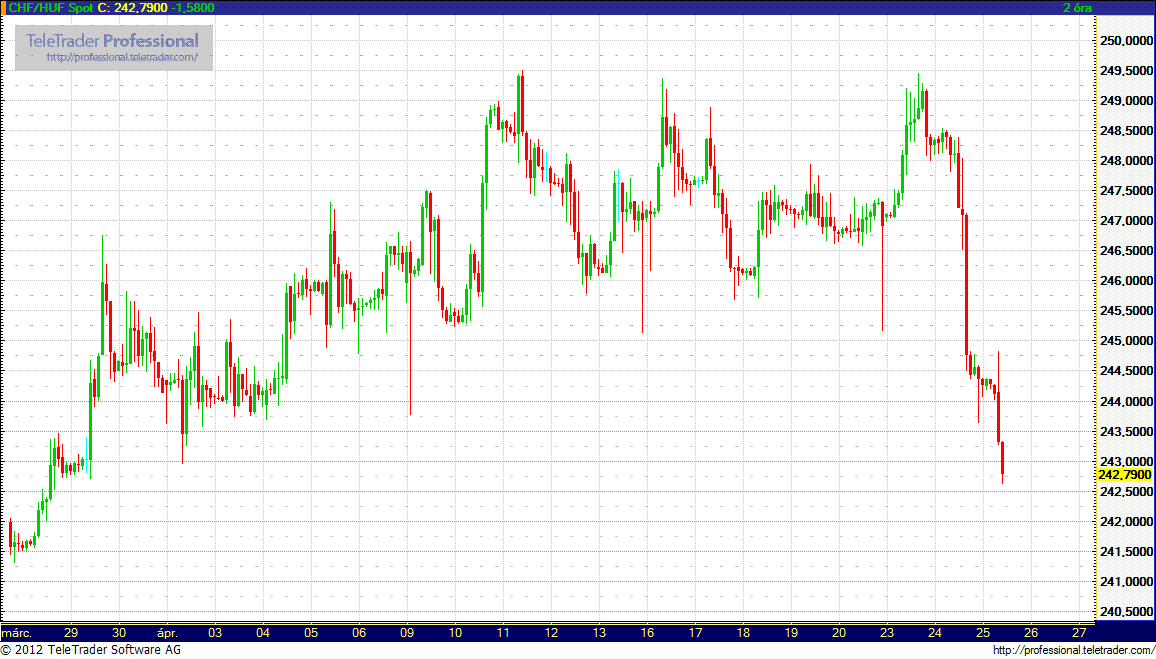Screen dimensions: 1156x659
Task: Click date 10 on the time axis
Action: pos(455,633)
